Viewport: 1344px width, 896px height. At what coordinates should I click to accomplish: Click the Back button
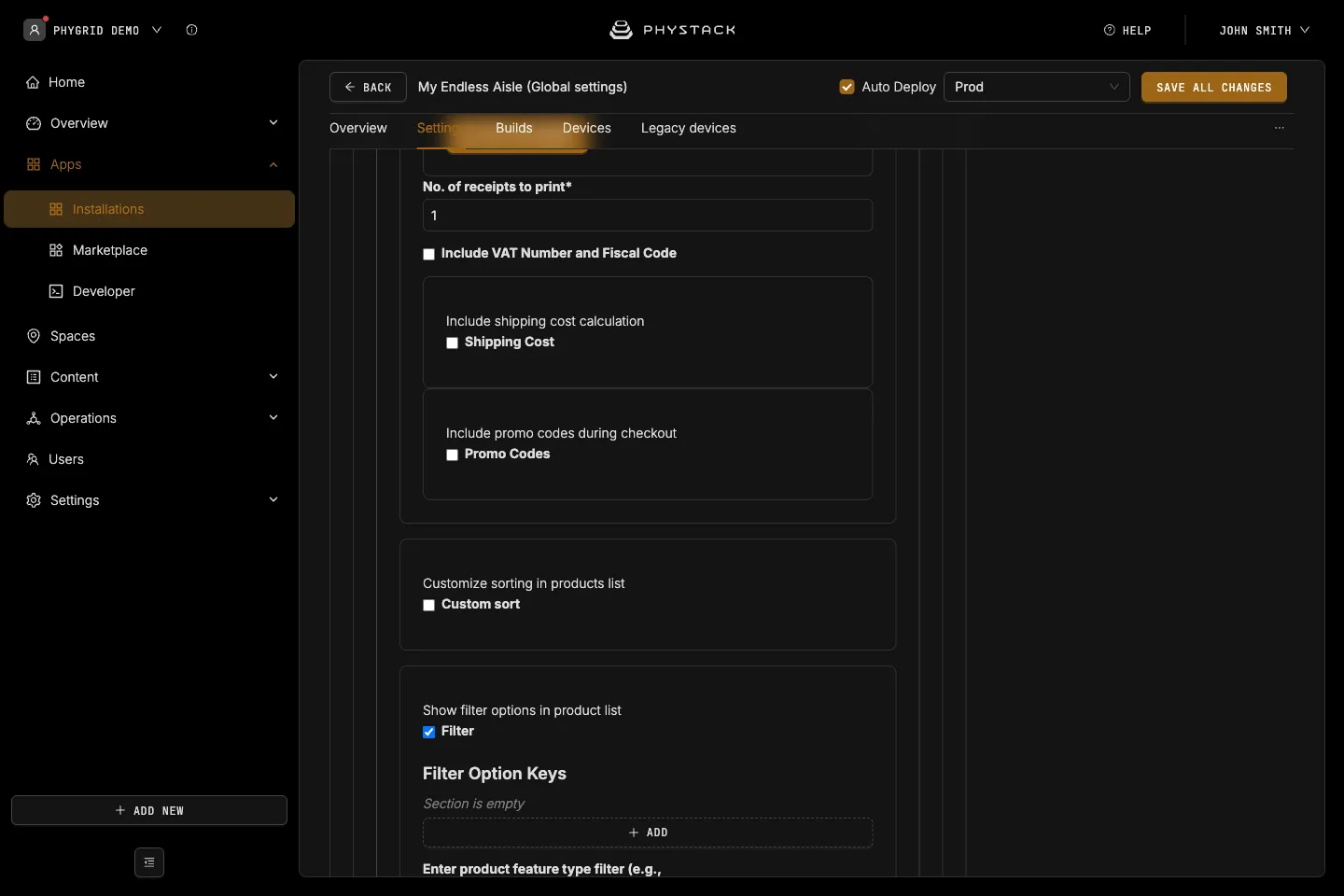tap(368, 87)
